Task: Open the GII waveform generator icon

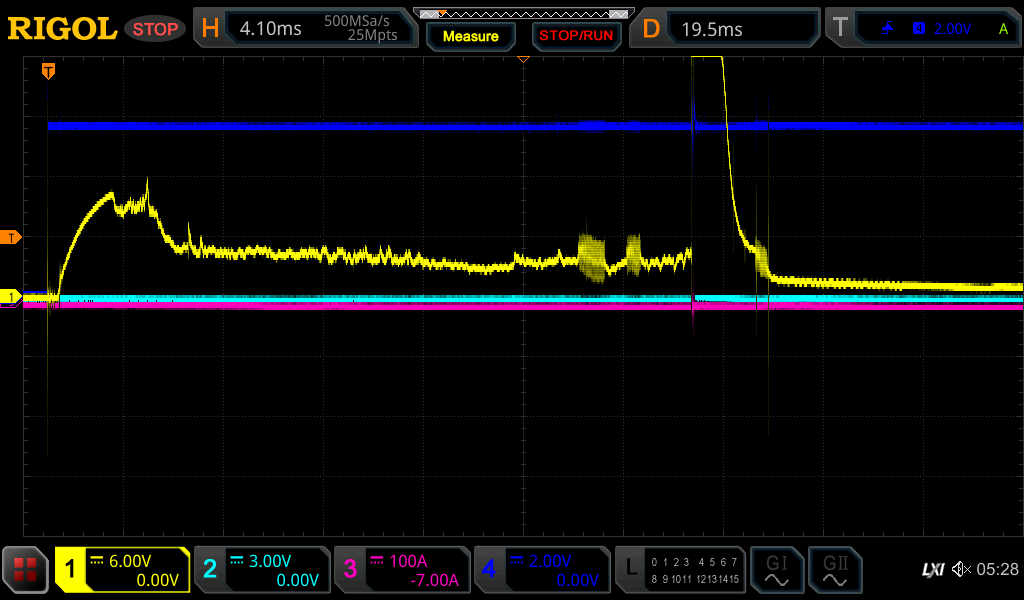Action: 834,570
